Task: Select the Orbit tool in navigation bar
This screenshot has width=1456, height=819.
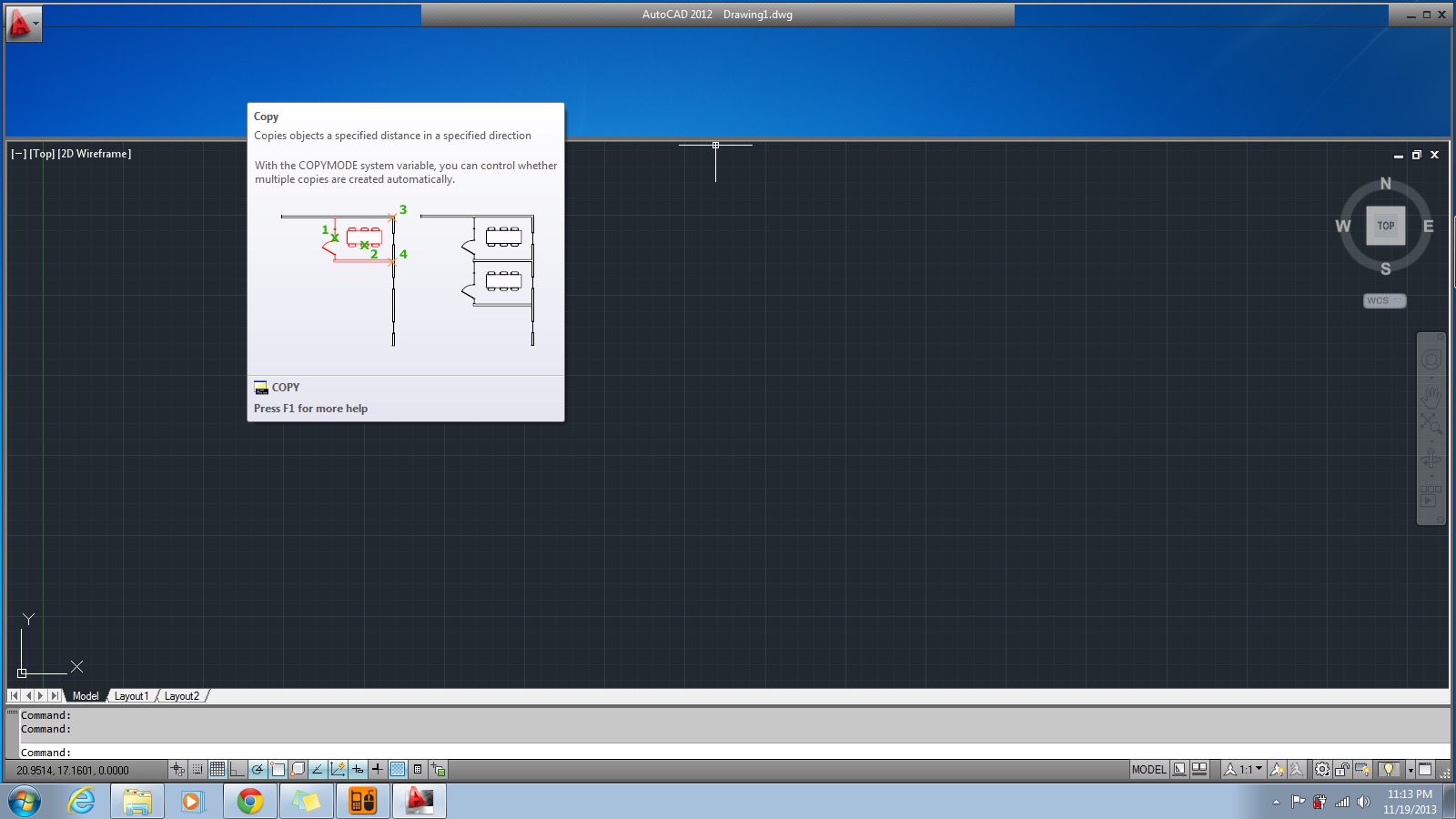Action: click(1431, 459)
